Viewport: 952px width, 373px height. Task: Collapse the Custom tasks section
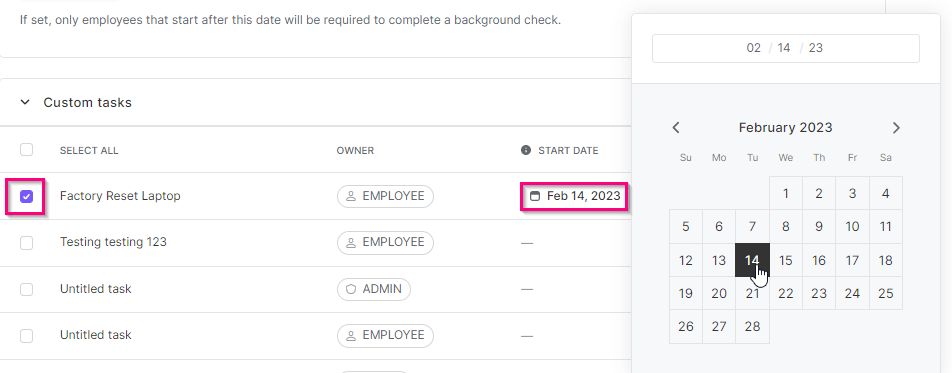point(25,102)
